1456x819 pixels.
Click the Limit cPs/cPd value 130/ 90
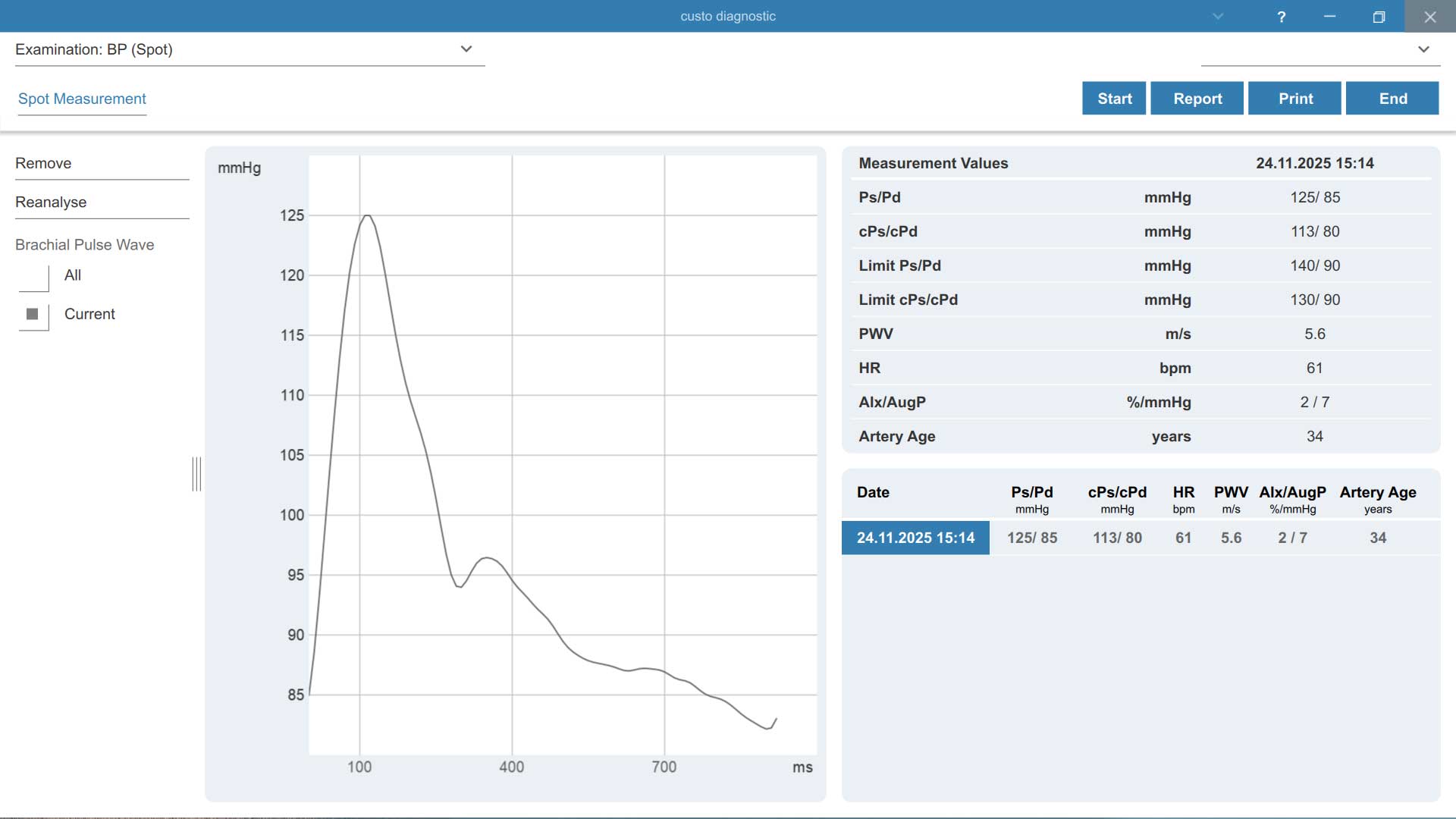(1315, 300)
